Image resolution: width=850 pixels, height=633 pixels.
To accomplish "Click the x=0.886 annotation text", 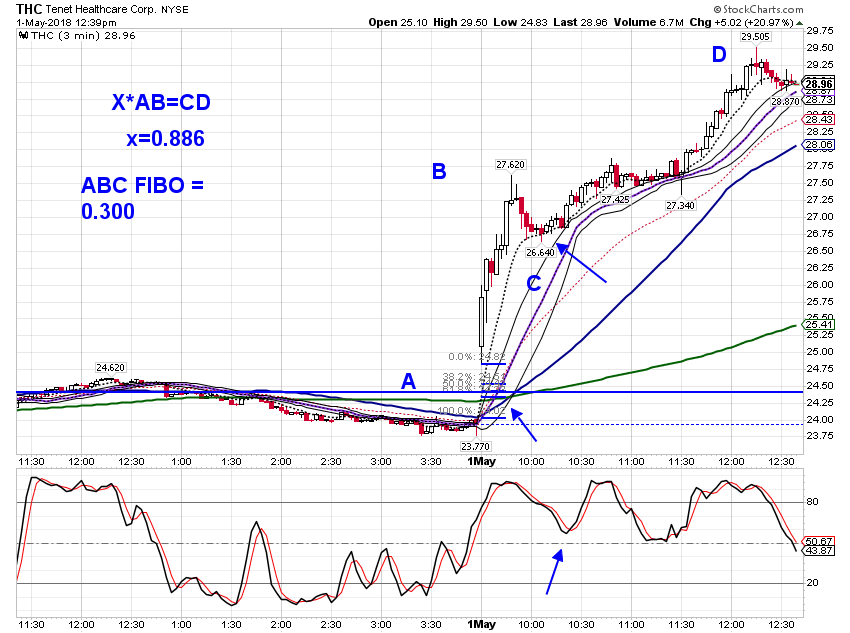I will pyautogui.click(x=165, y=139).
